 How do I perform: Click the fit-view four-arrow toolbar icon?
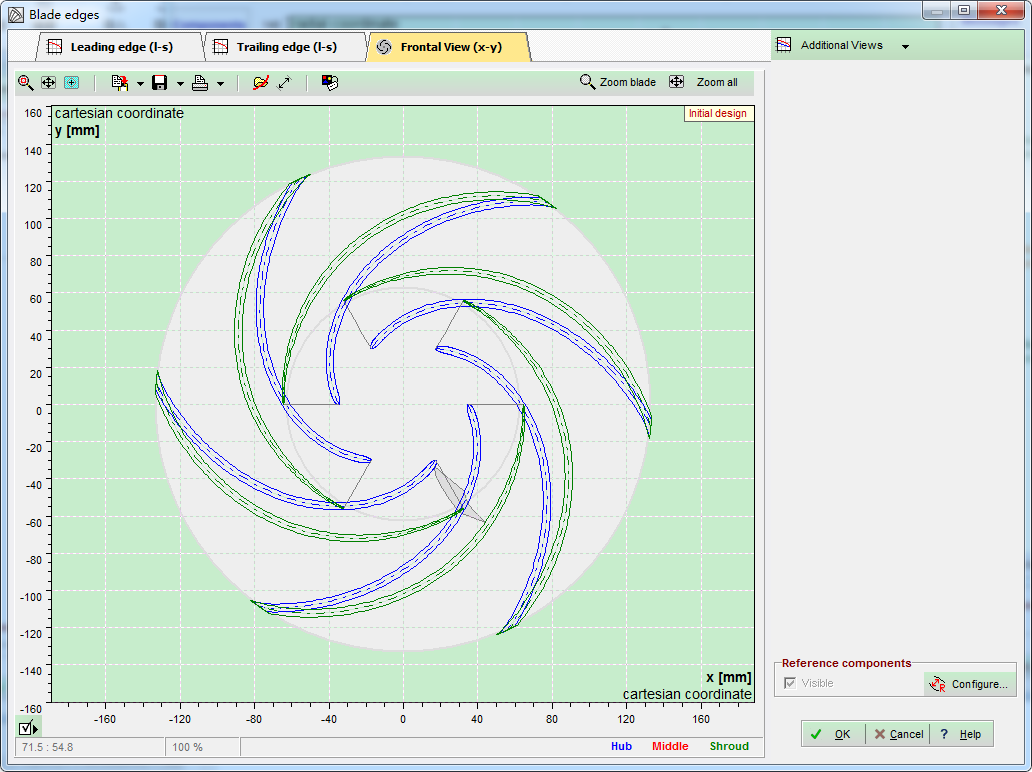[x=48, y=82]
